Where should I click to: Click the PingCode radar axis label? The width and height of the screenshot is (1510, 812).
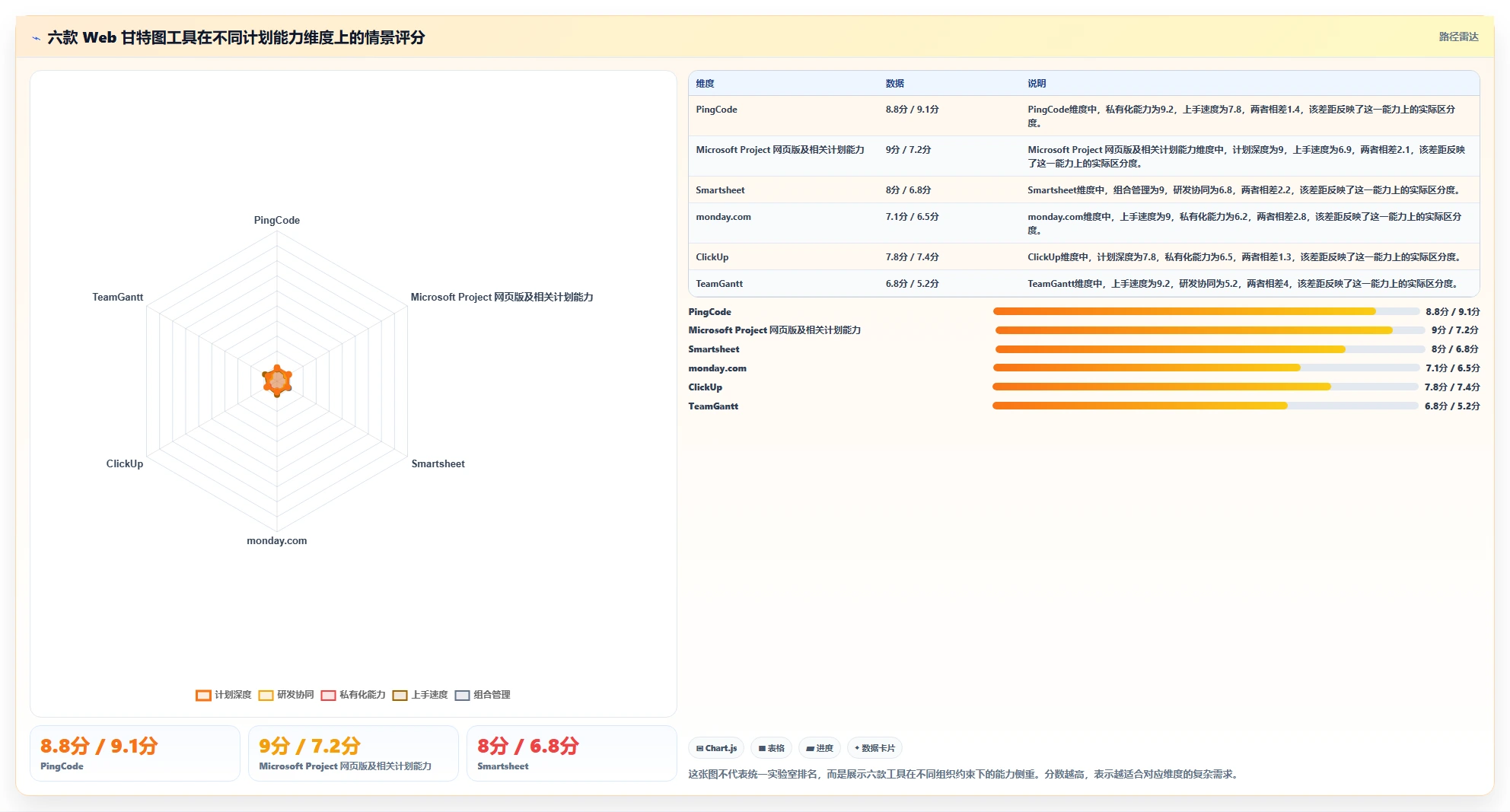pyautogui.click(x=277, y=220)
